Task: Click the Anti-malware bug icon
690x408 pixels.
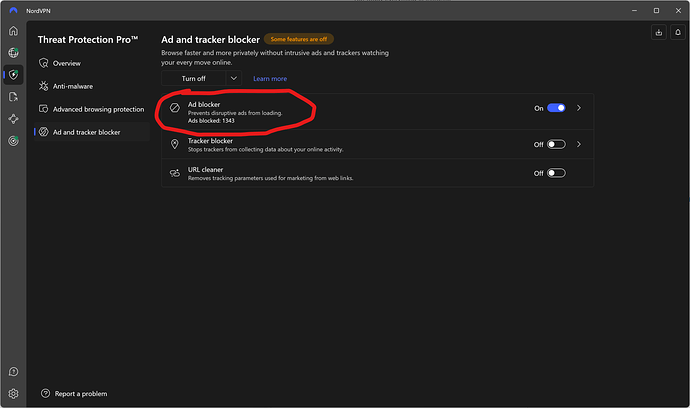Action: 44,86
